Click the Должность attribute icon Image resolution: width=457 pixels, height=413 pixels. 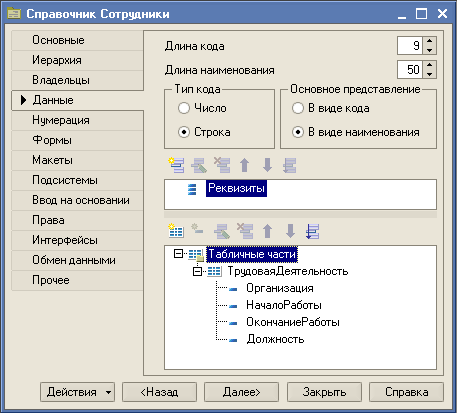point(233,340)
